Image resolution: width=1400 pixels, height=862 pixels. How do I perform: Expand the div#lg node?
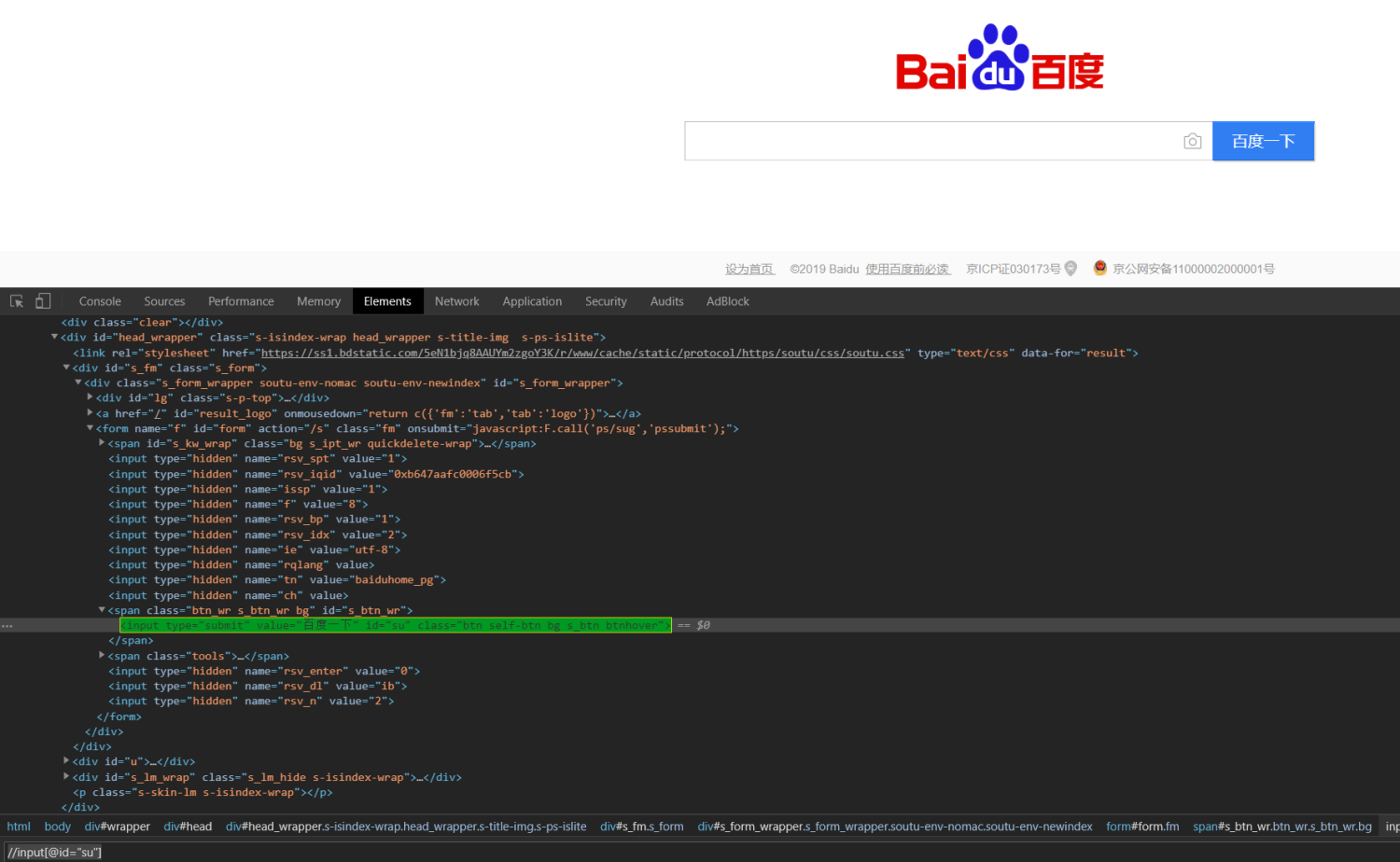click(90, 397)
